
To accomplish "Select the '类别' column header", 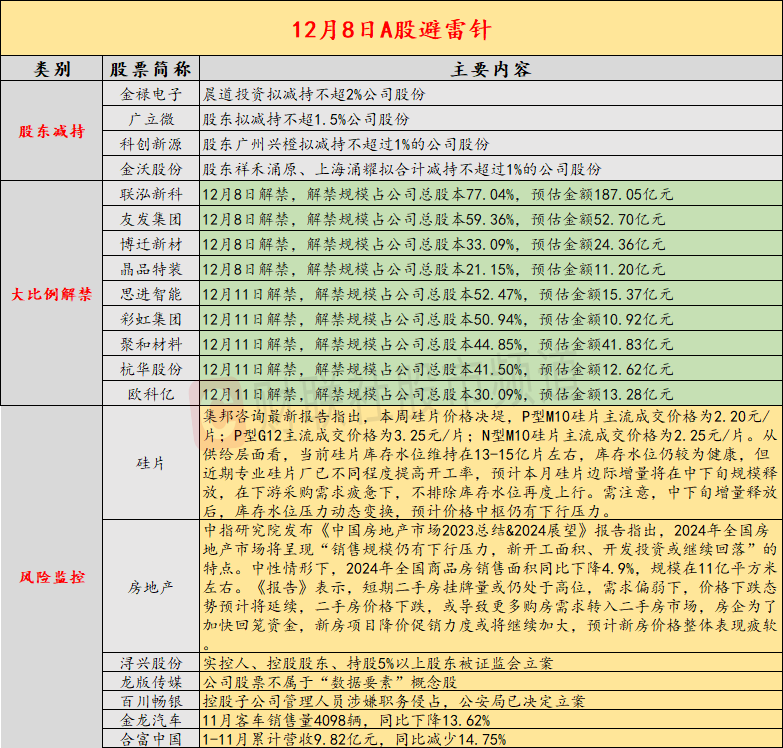I will point(52,69).
